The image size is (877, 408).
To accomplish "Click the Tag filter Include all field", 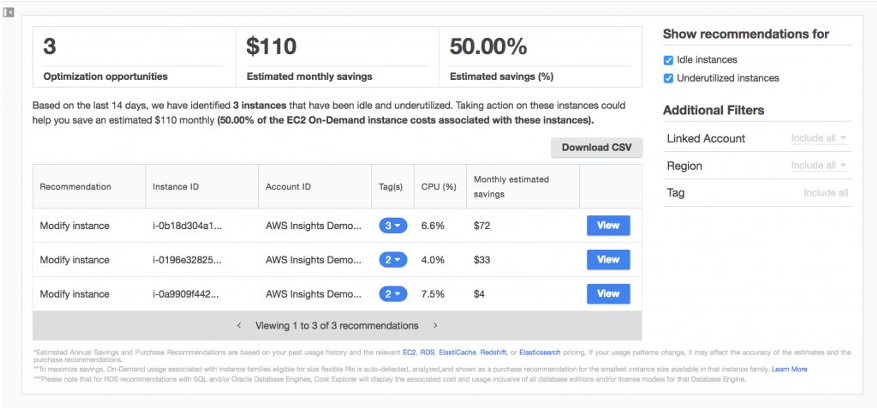I will (826, 193).
